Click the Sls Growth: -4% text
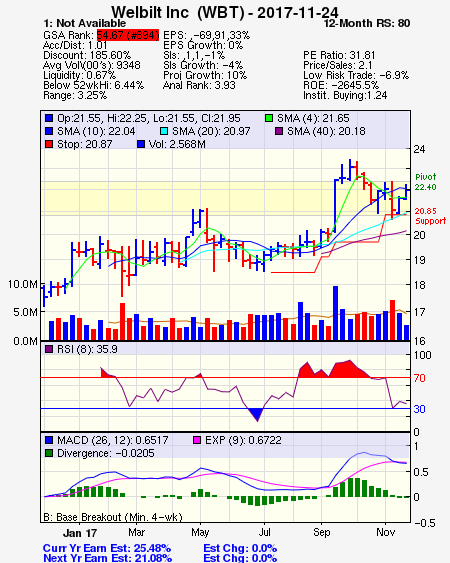Screen dimensions: 450x563 (203, 65)
